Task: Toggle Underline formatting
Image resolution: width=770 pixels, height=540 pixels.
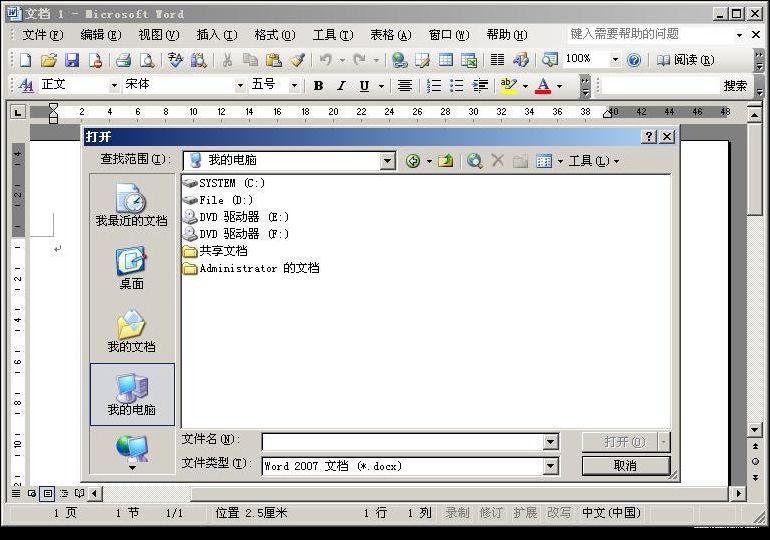Action: coord(364,86)
